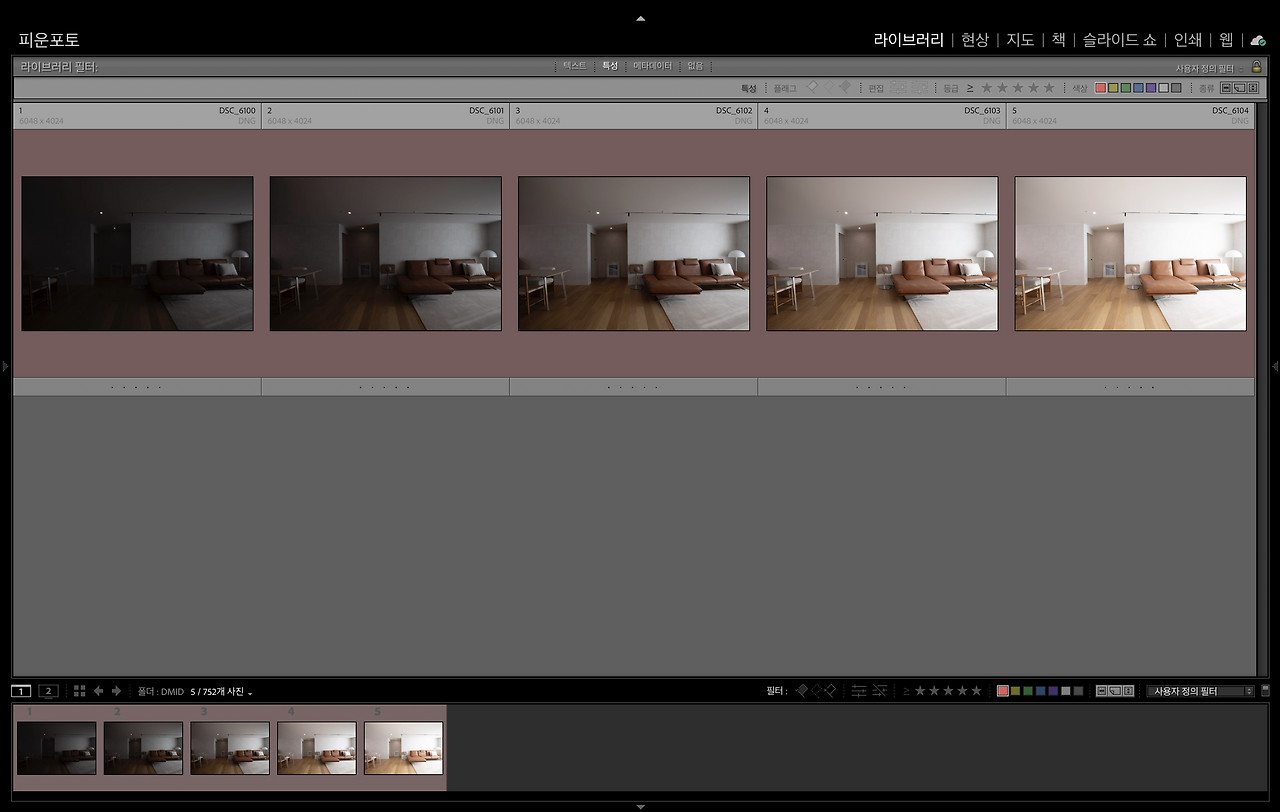Screen dimensions: 1280x812
Task: Filter videos kind in library filter bar
Action: 1252,88
